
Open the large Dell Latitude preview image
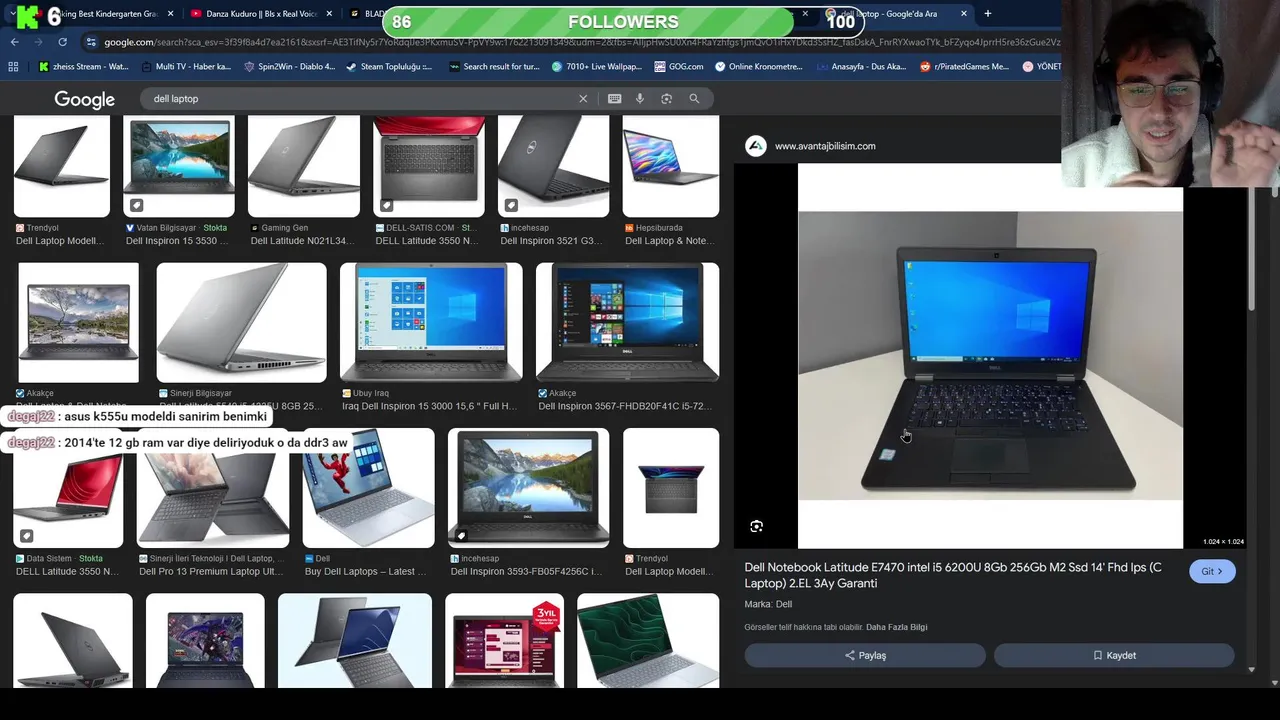pos(990,356)
